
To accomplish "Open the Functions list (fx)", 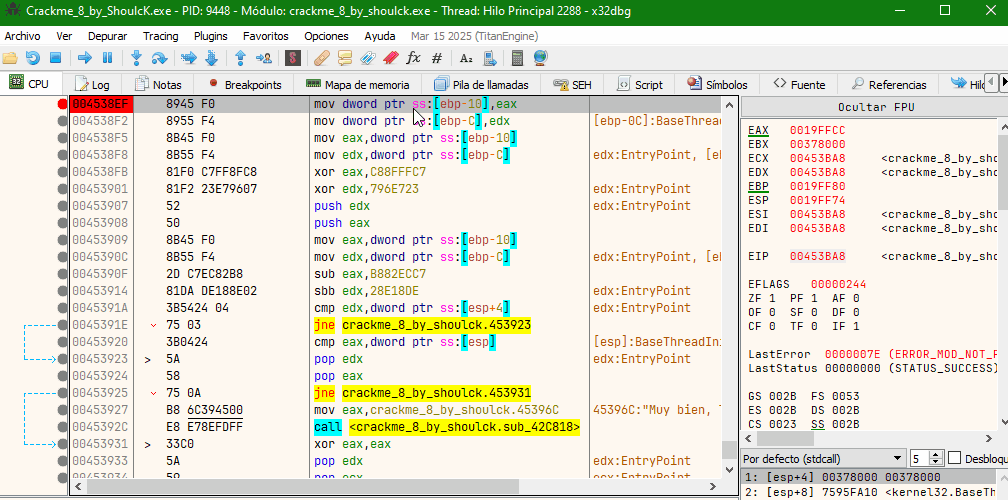I will pyautogui.click(x=413, y=58).
